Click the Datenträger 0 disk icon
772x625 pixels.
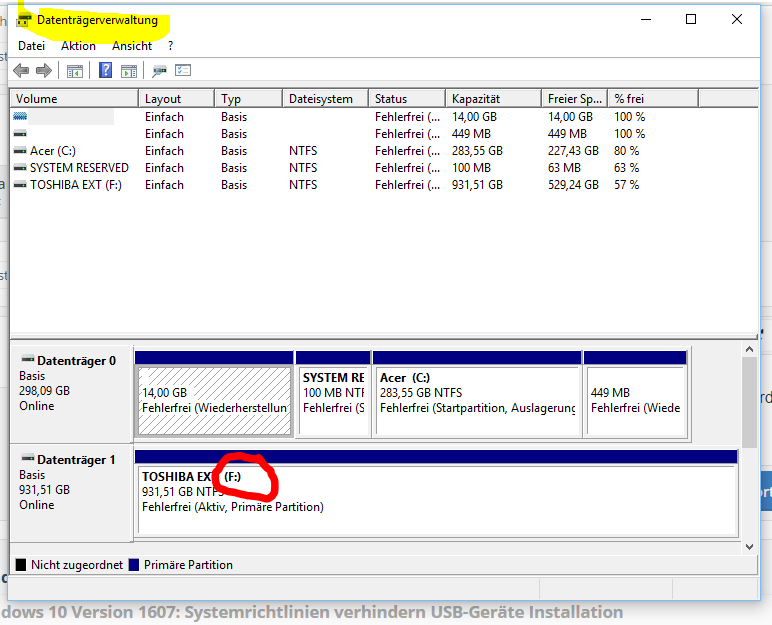click(x=28, y=359)
